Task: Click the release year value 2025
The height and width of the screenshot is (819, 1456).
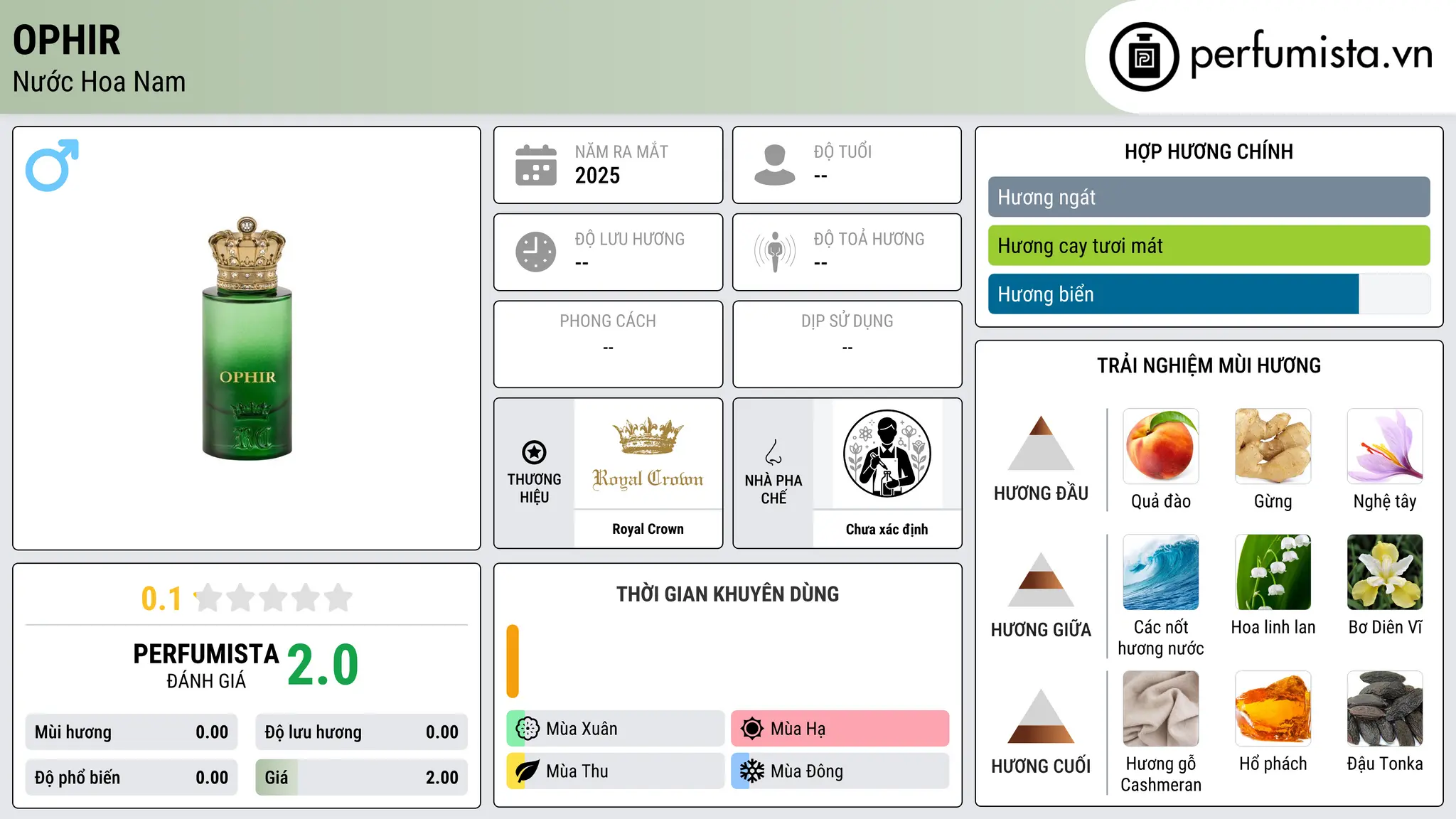Action: click(597, 176)
